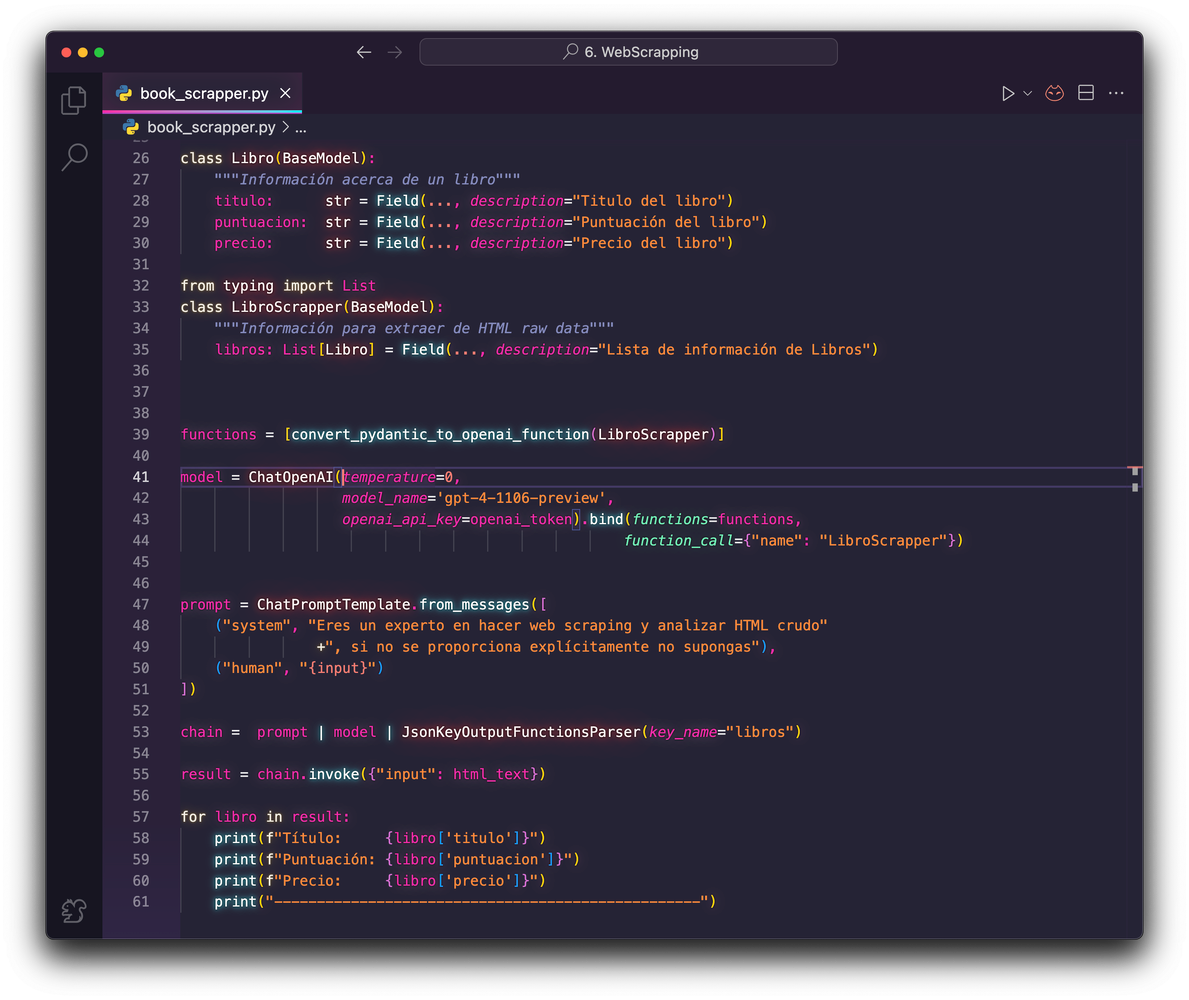The height and width of the screenshot is (1000, 1189).
Task: Open the Search panel
Action: [x=74, y=157]
